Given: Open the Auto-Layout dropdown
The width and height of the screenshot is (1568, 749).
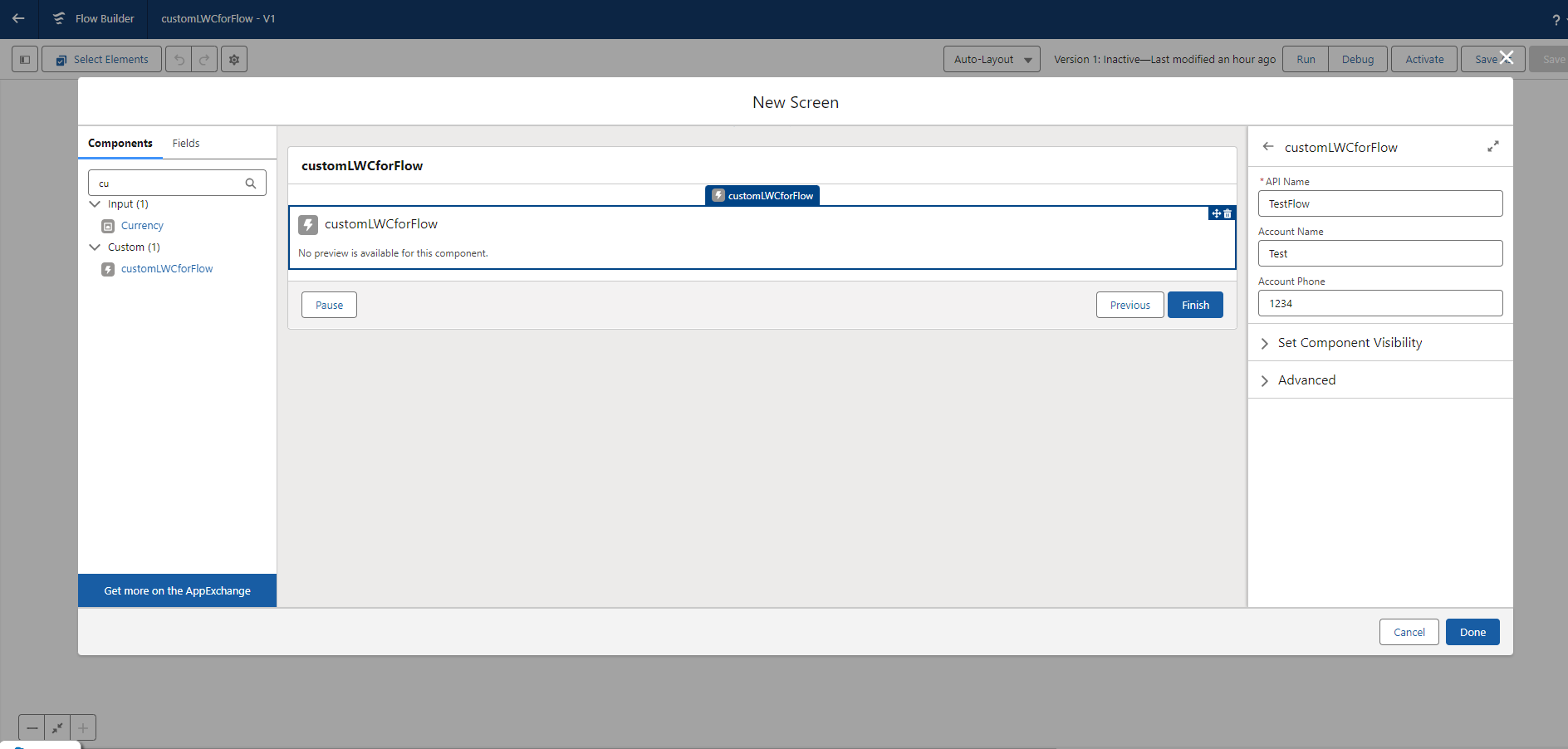Looking at the screenshot, I should click(x=992, y=59).
